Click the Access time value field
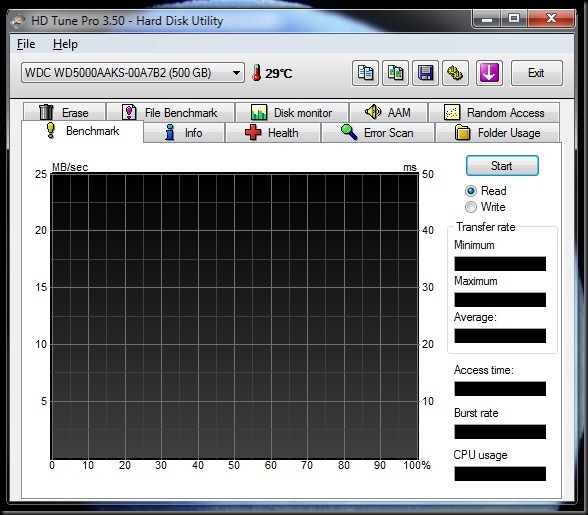This screenshot has height=515, width=588. 500,389
